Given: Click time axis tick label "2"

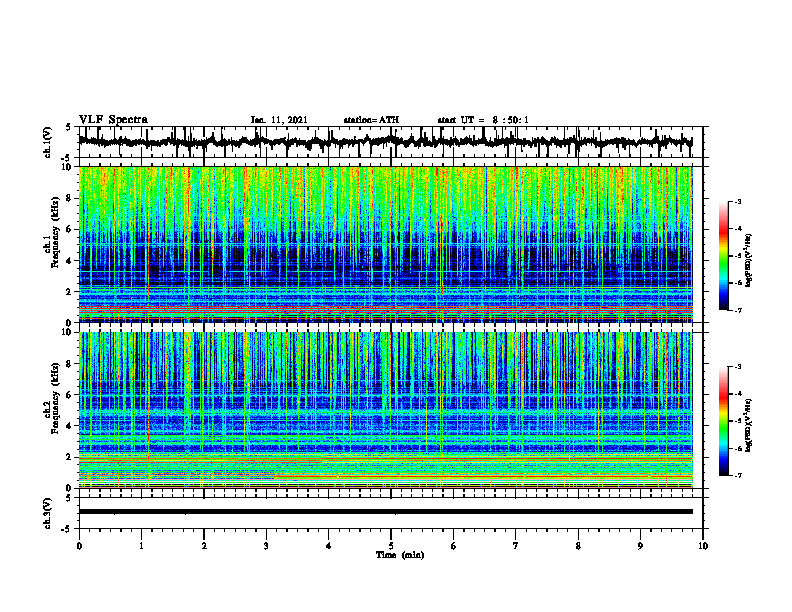Looking at the screenshot, I should tap(204, 546).
